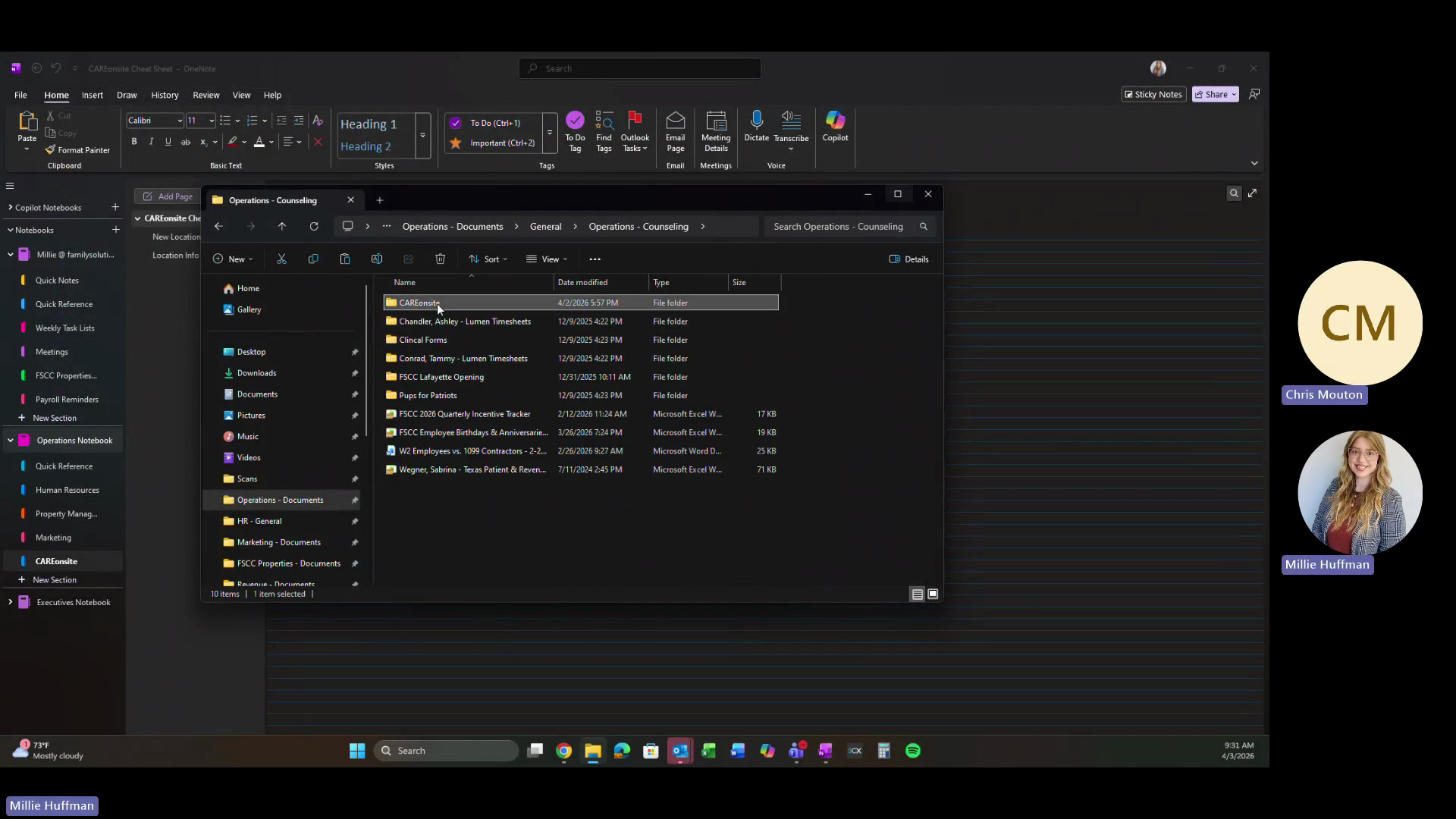Open the Review ribbon tab

(206, 95)
